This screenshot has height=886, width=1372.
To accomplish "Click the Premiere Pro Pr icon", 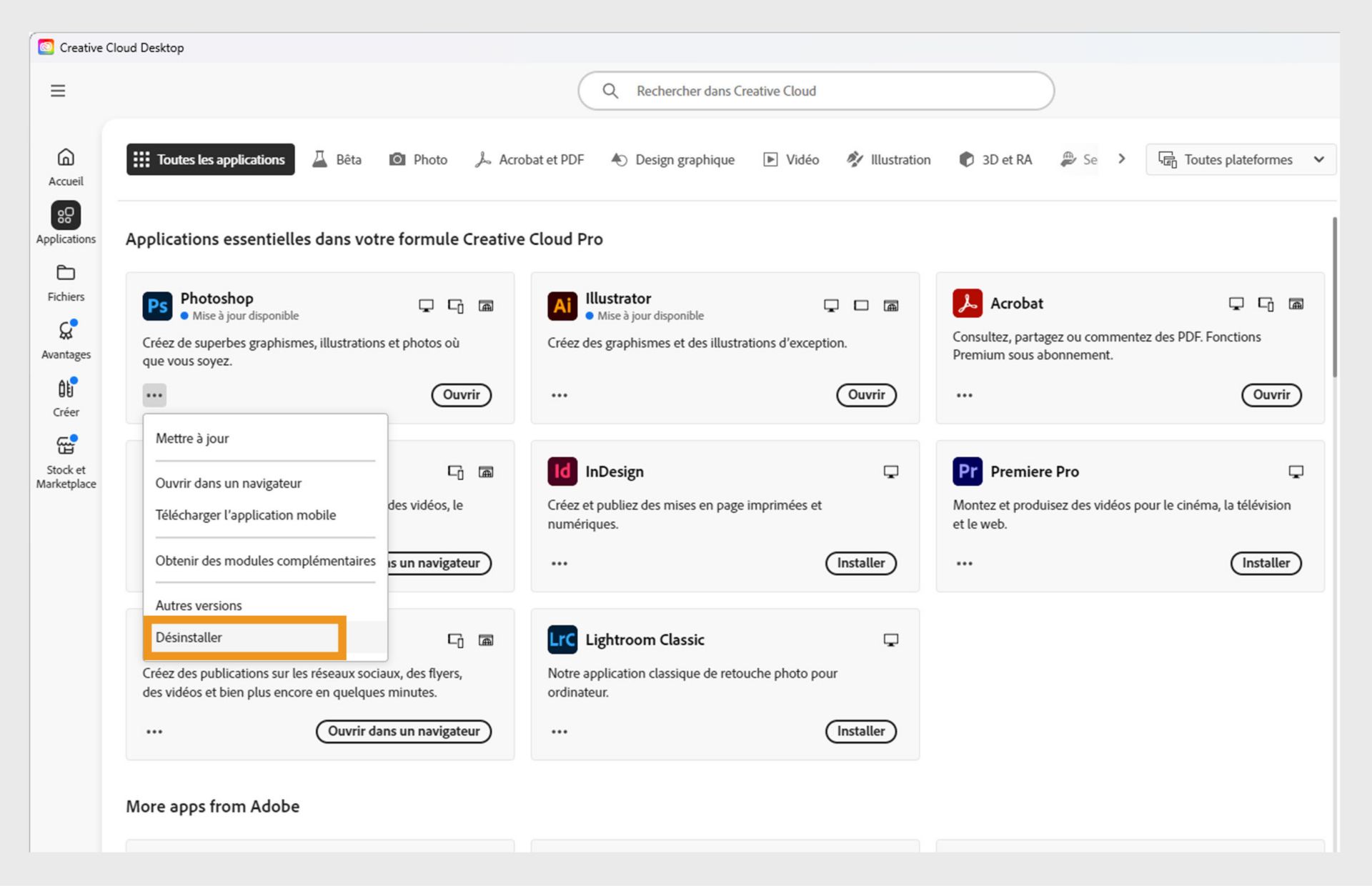I will pos(967,472).
